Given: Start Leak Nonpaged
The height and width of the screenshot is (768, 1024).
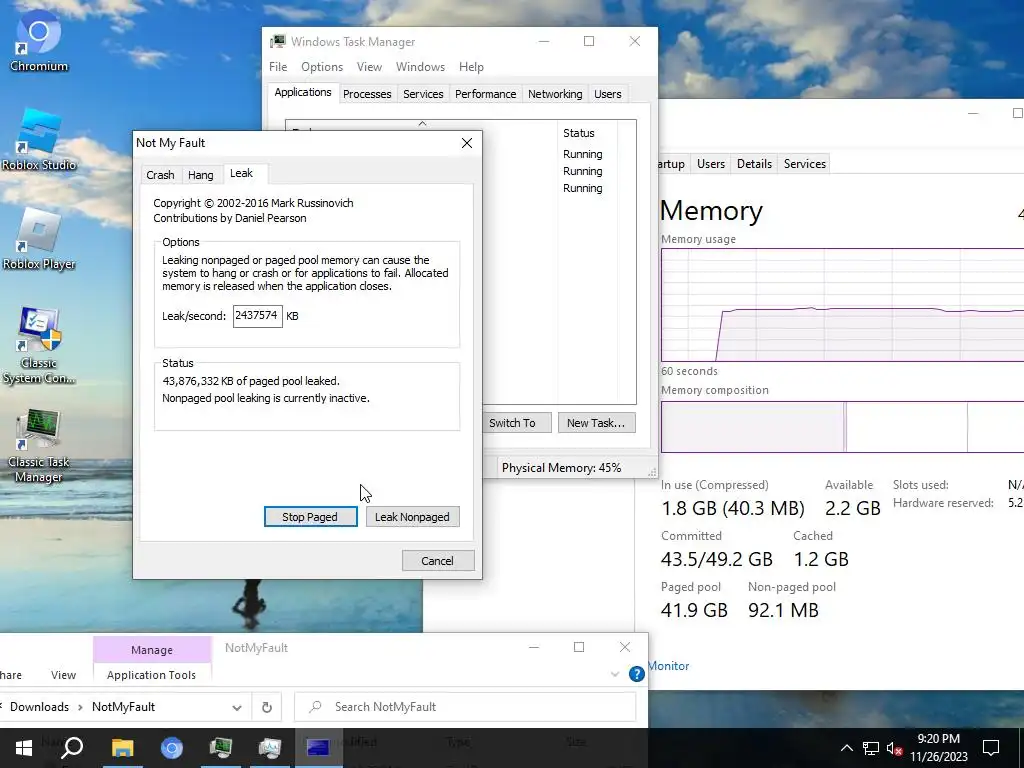Looking at the screenshot, I should click(412, 517).
